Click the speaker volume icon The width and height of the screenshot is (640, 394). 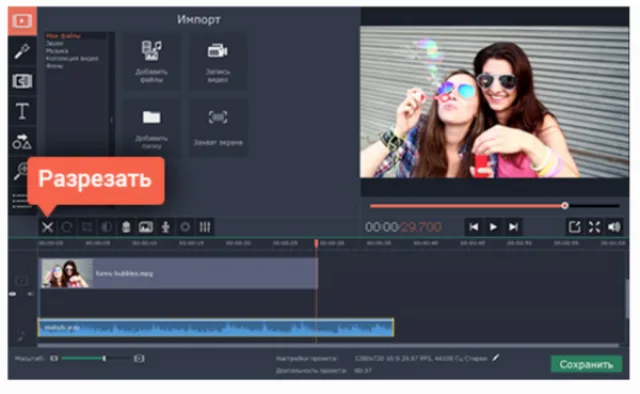point(614,227)
